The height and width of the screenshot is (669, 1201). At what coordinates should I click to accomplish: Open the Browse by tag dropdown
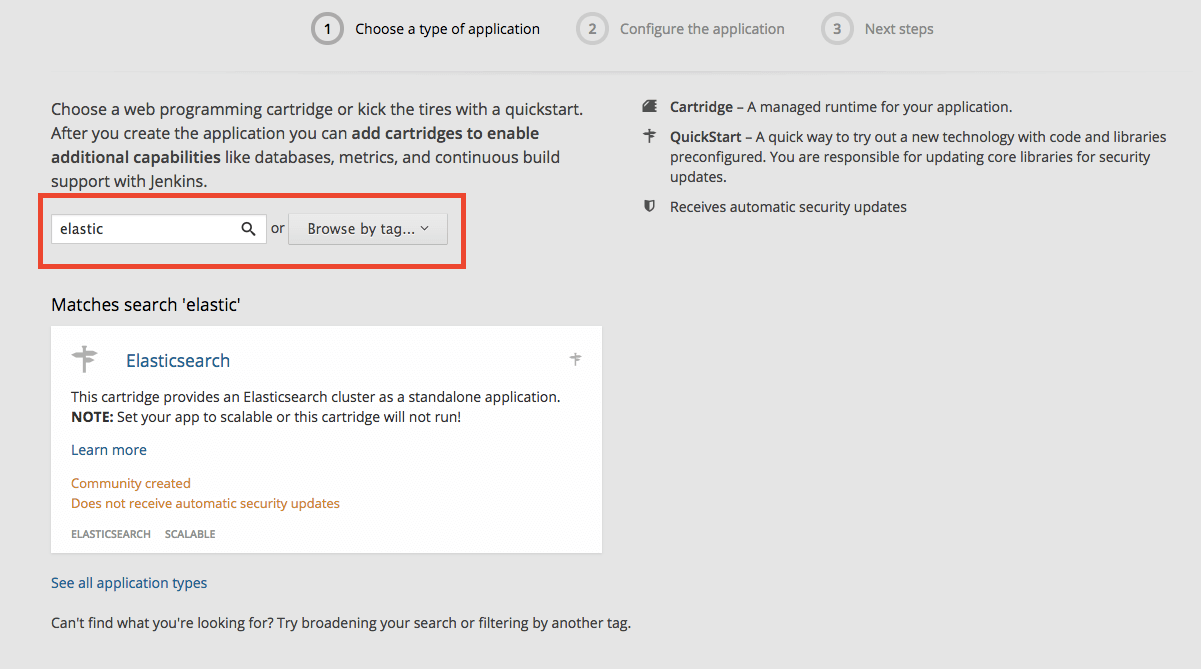coord(368,229)
